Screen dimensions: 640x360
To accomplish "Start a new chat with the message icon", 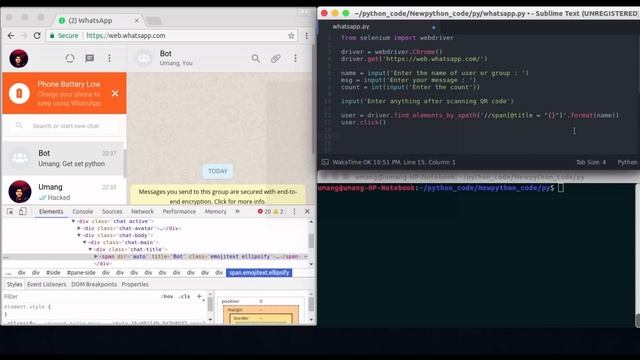I will tap(90, 58).
